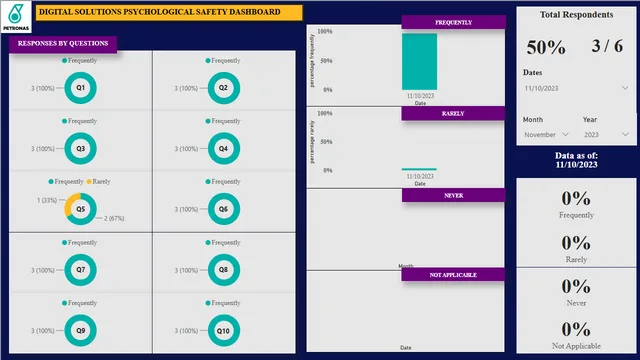Expand the Month dropdown set to November
Image resolution: width=640 pixels, height=360 pixels.
tap(547, 134)
